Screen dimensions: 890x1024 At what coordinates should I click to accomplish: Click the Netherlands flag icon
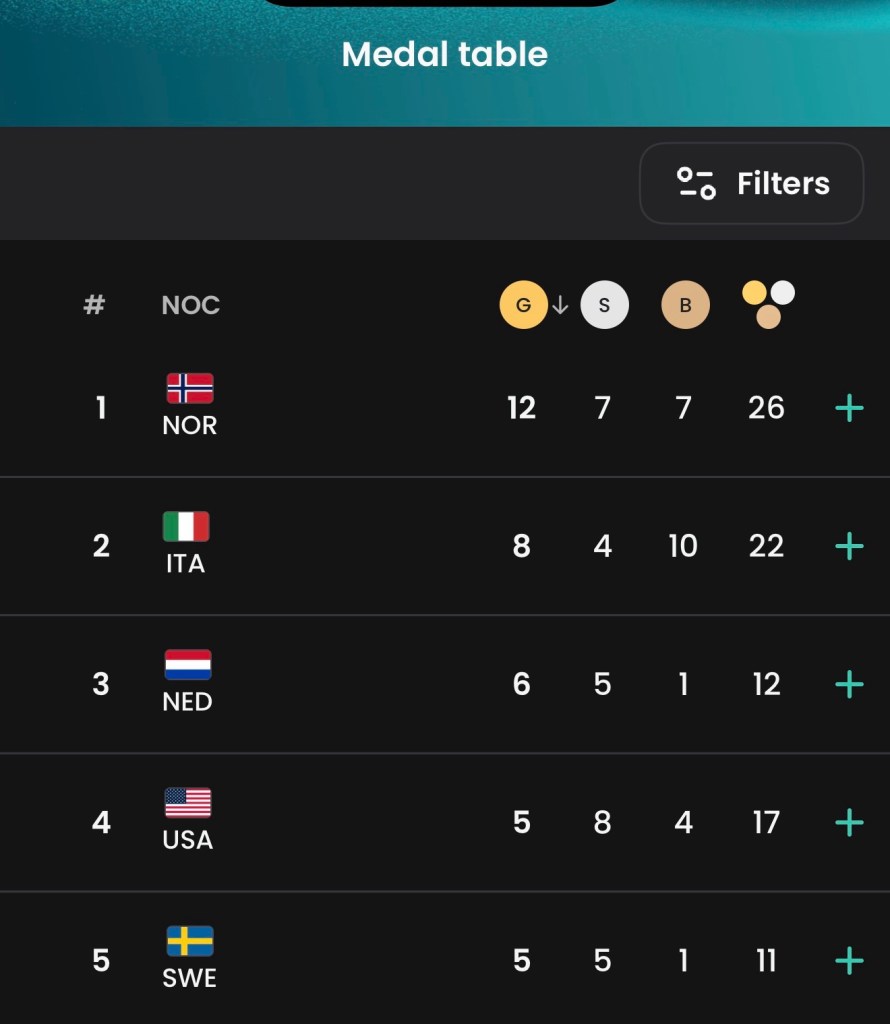[x=188, y=664]
